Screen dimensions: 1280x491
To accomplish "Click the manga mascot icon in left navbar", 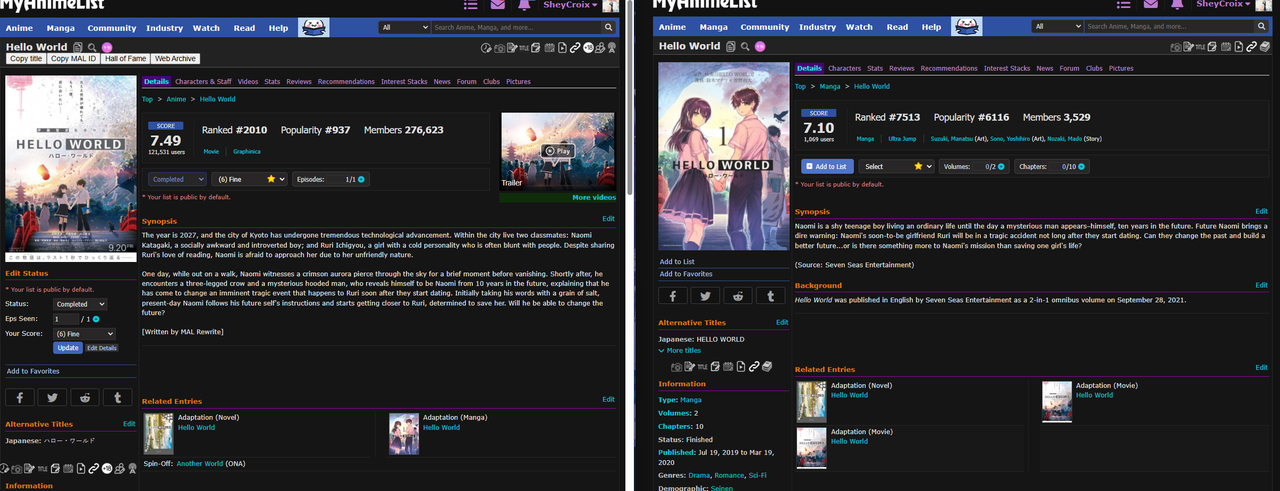I will click(x=315, y=27).
